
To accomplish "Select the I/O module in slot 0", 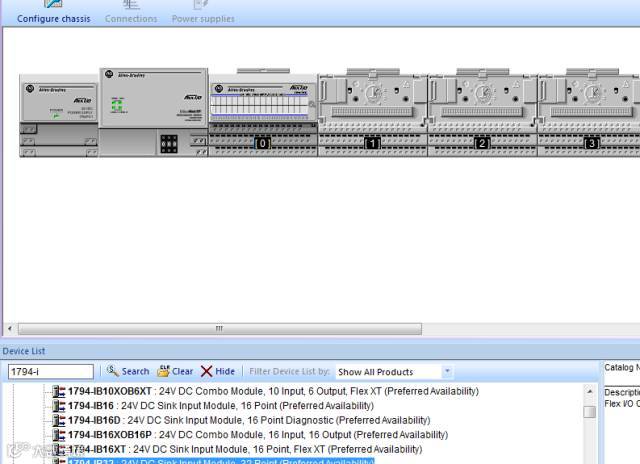I will point(263,112).
